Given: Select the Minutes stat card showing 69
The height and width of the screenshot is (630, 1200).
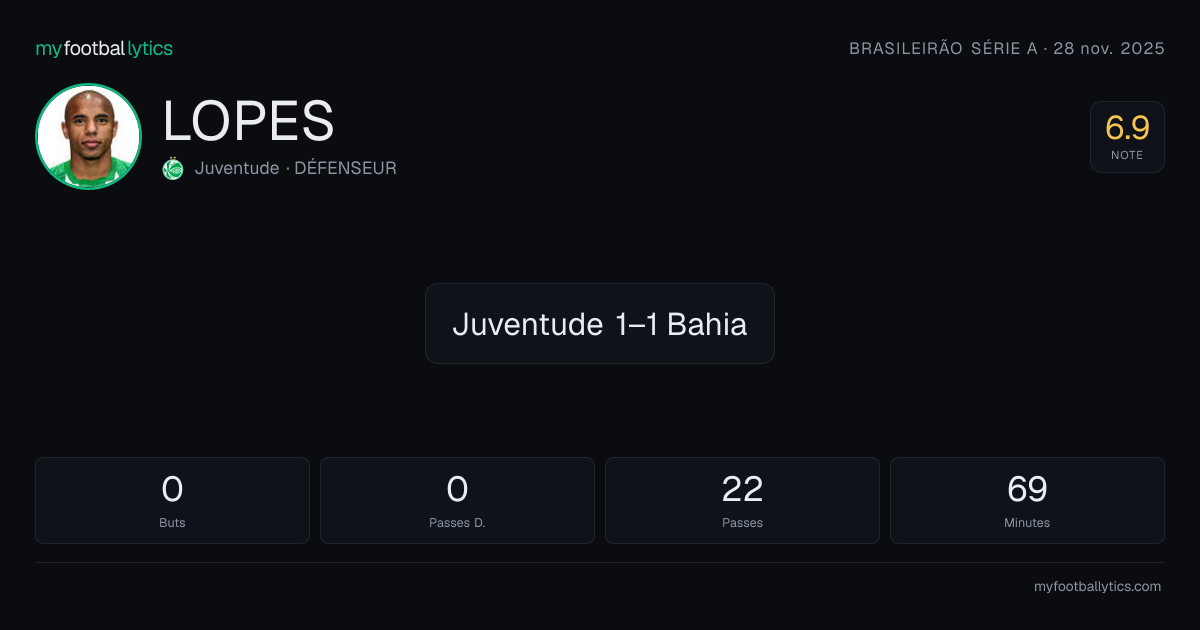Looking at the screenshot, I should [x=1027, y=500].
